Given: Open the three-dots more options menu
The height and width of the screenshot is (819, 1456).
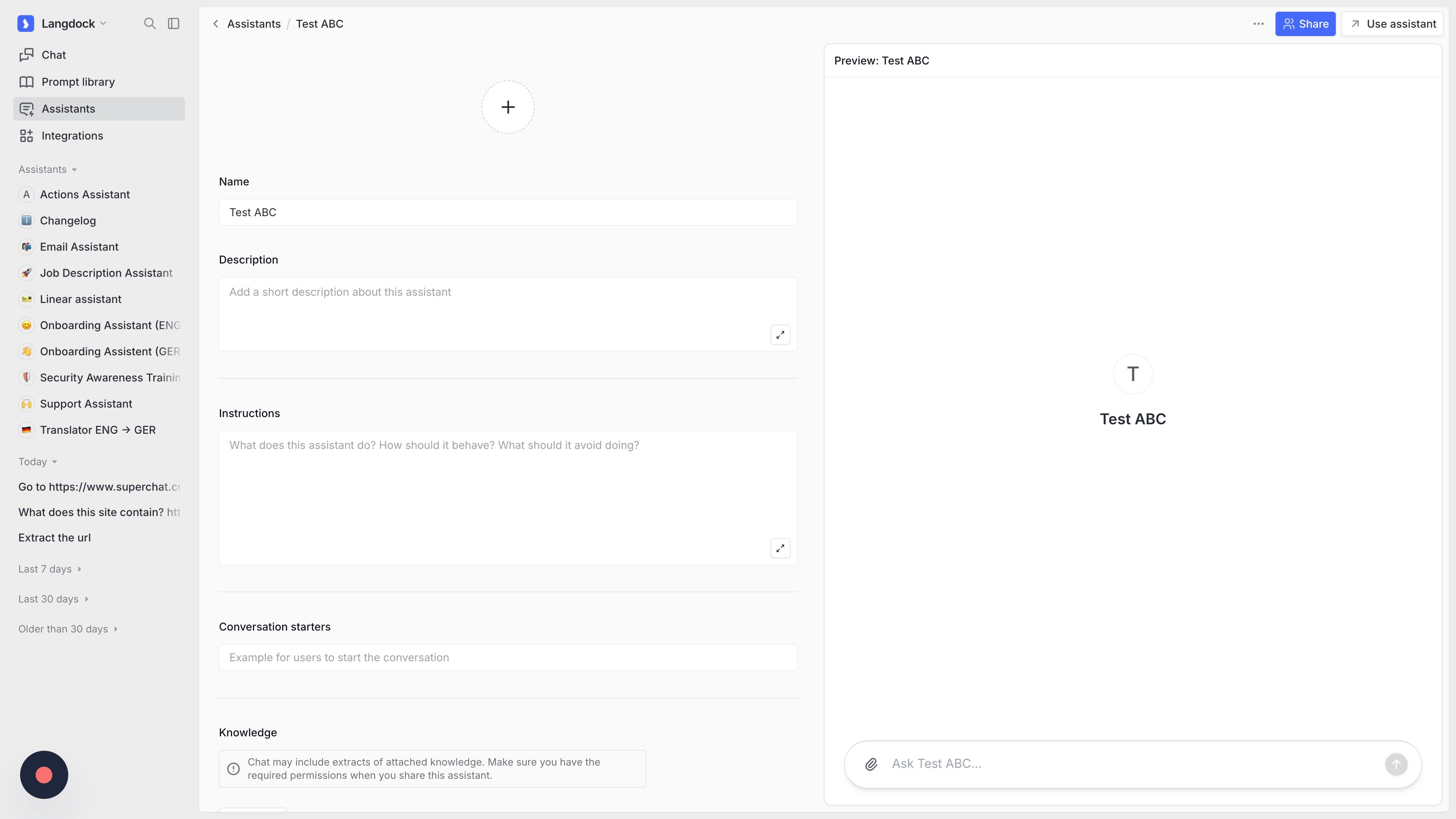Looking at the screenshot, I should pyautogui.click(x=1258, y=24).
